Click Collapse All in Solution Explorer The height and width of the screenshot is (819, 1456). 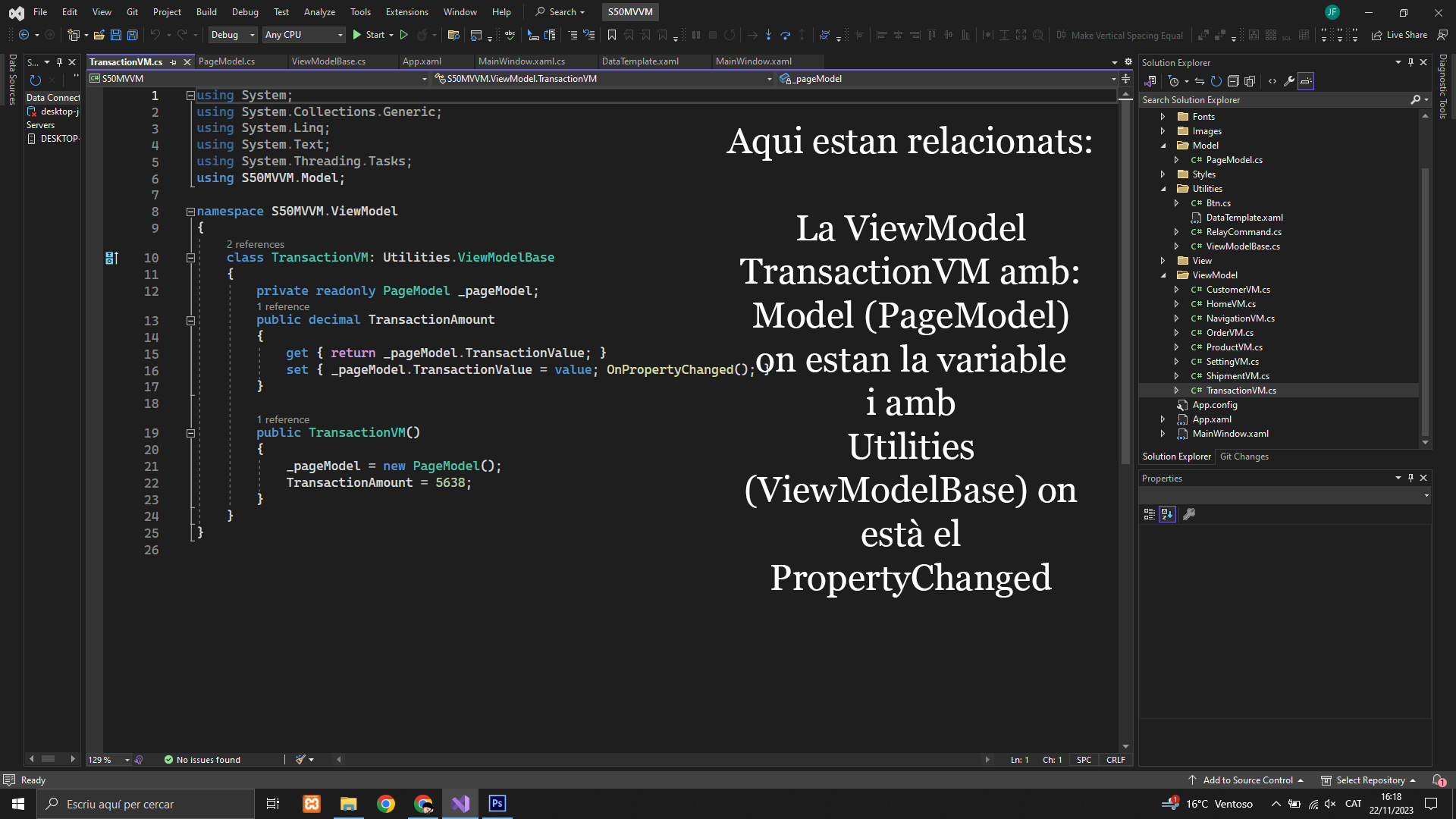(x=1233, y=81)
